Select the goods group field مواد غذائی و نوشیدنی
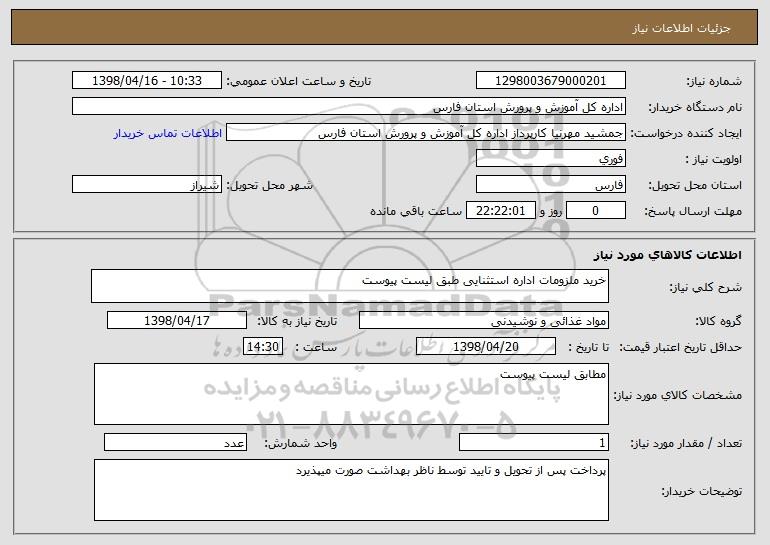 (x=484, y=321)
